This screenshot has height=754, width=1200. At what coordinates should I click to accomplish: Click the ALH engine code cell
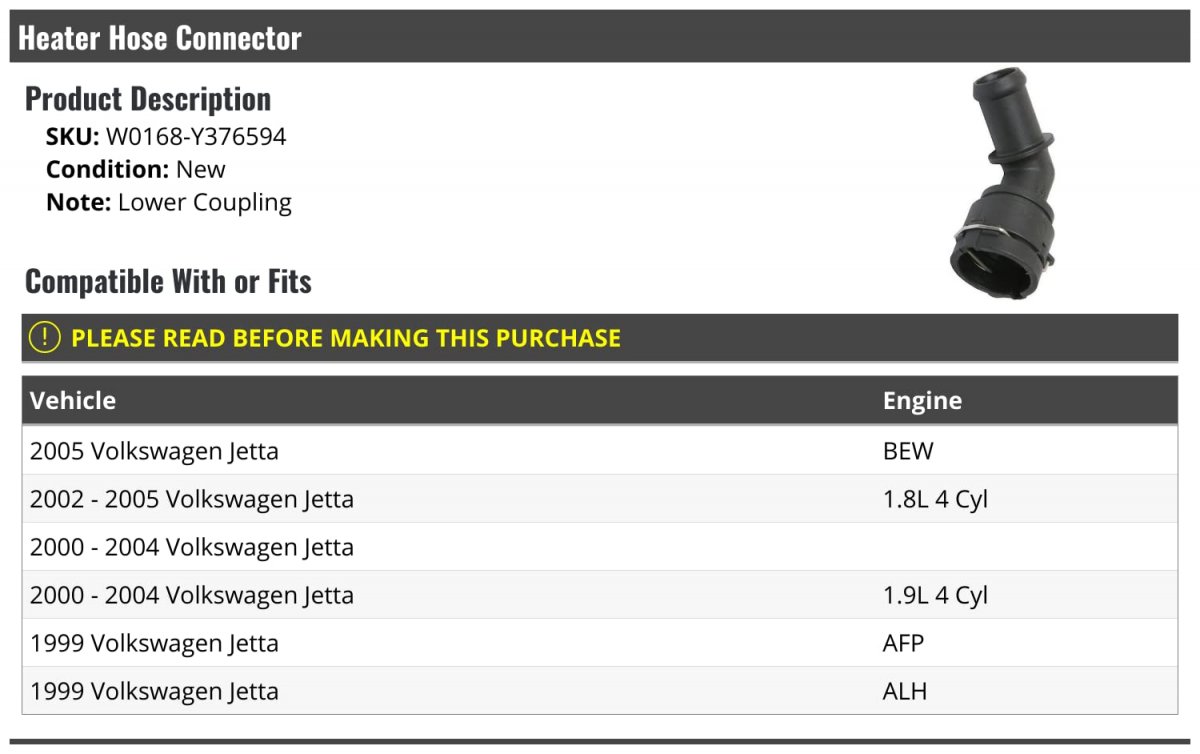click(905, 691)
